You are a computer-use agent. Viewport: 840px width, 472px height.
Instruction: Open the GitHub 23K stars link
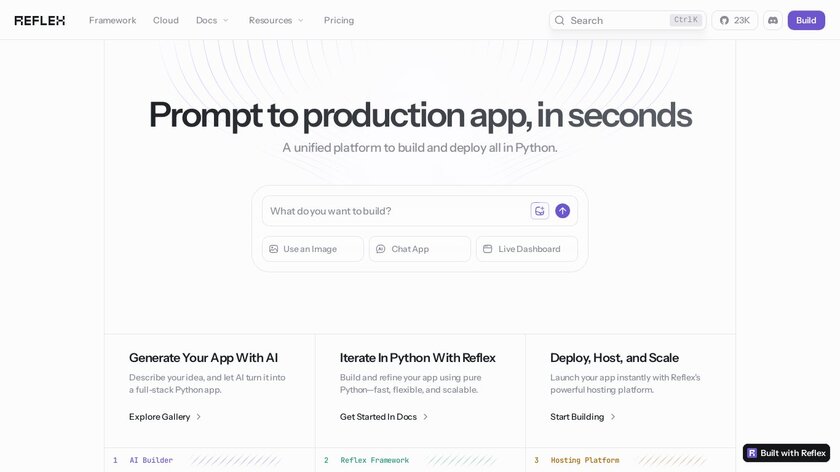734,20
